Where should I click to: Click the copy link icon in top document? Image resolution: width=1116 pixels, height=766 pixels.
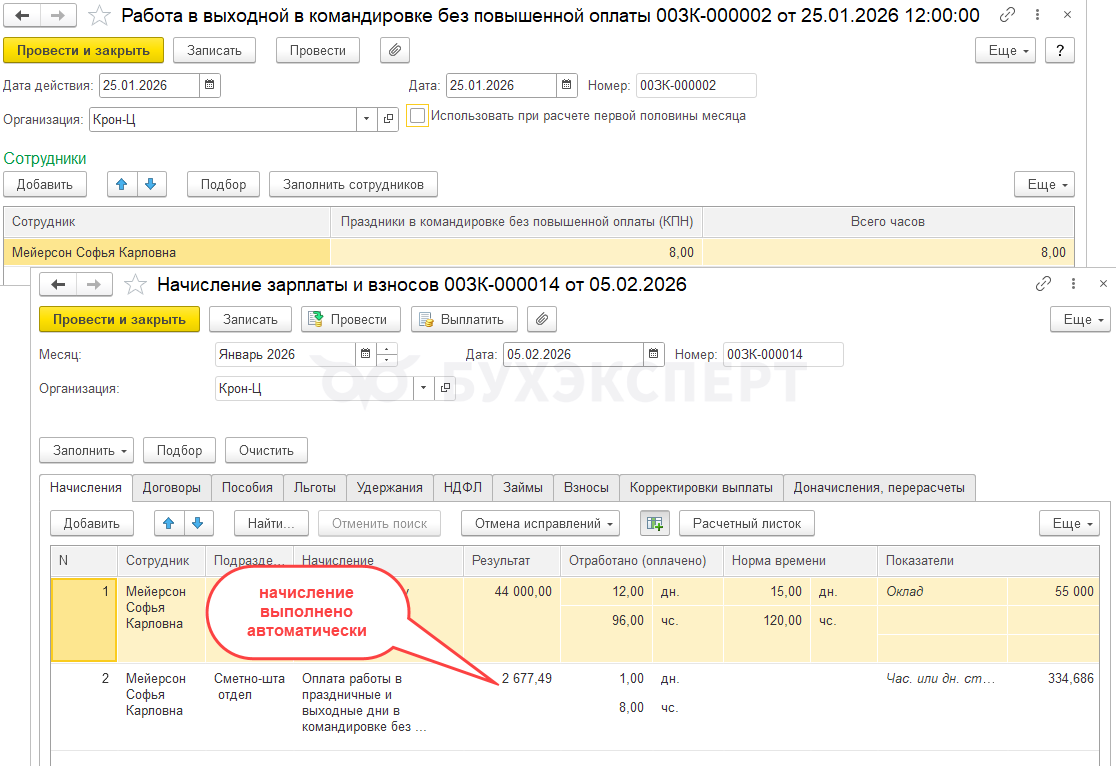(x=1007, y=15)
